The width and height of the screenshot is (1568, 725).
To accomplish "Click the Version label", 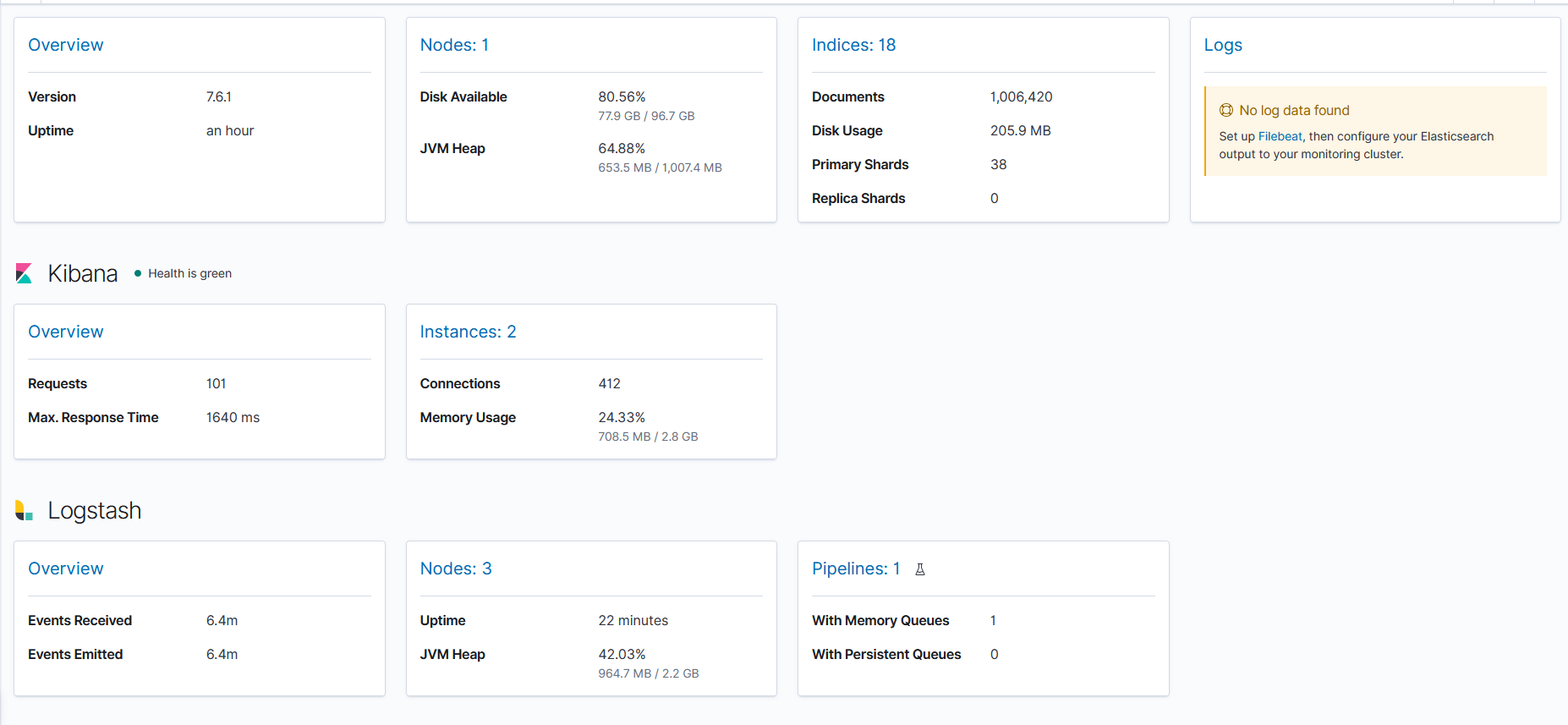I will pos(52,96).
